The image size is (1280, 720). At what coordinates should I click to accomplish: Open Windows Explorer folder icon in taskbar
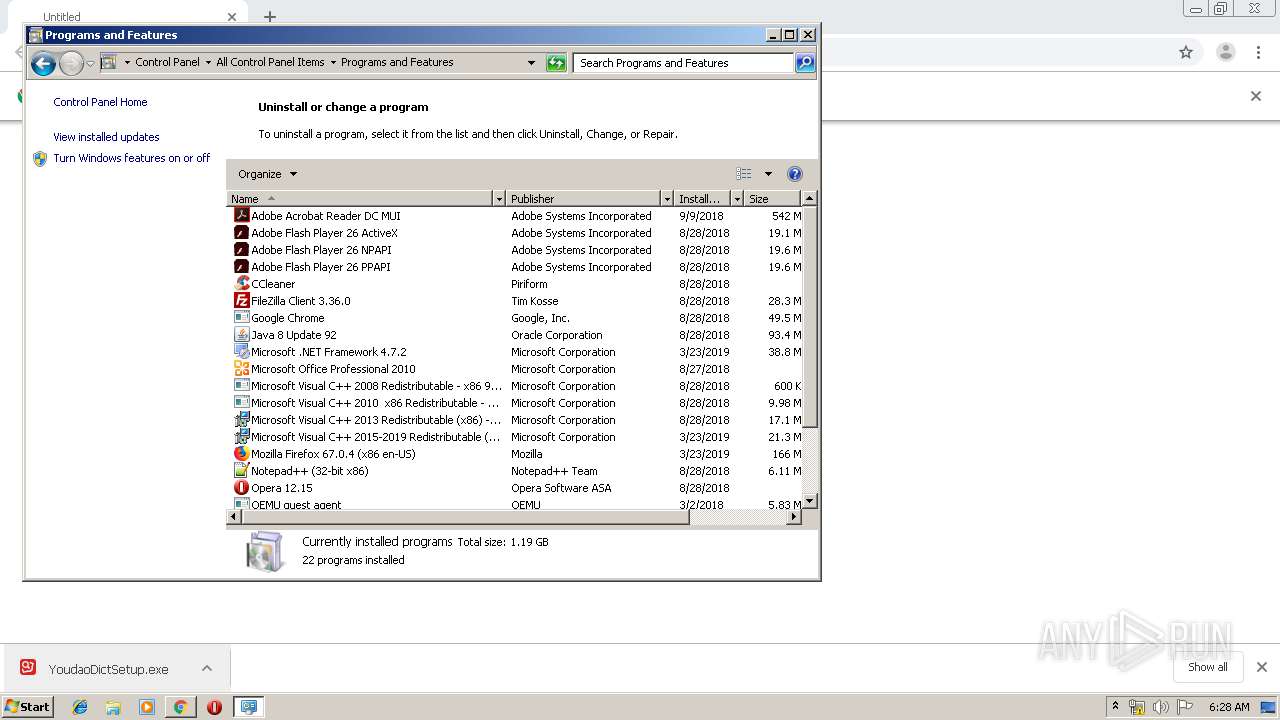tap(113, 707)
